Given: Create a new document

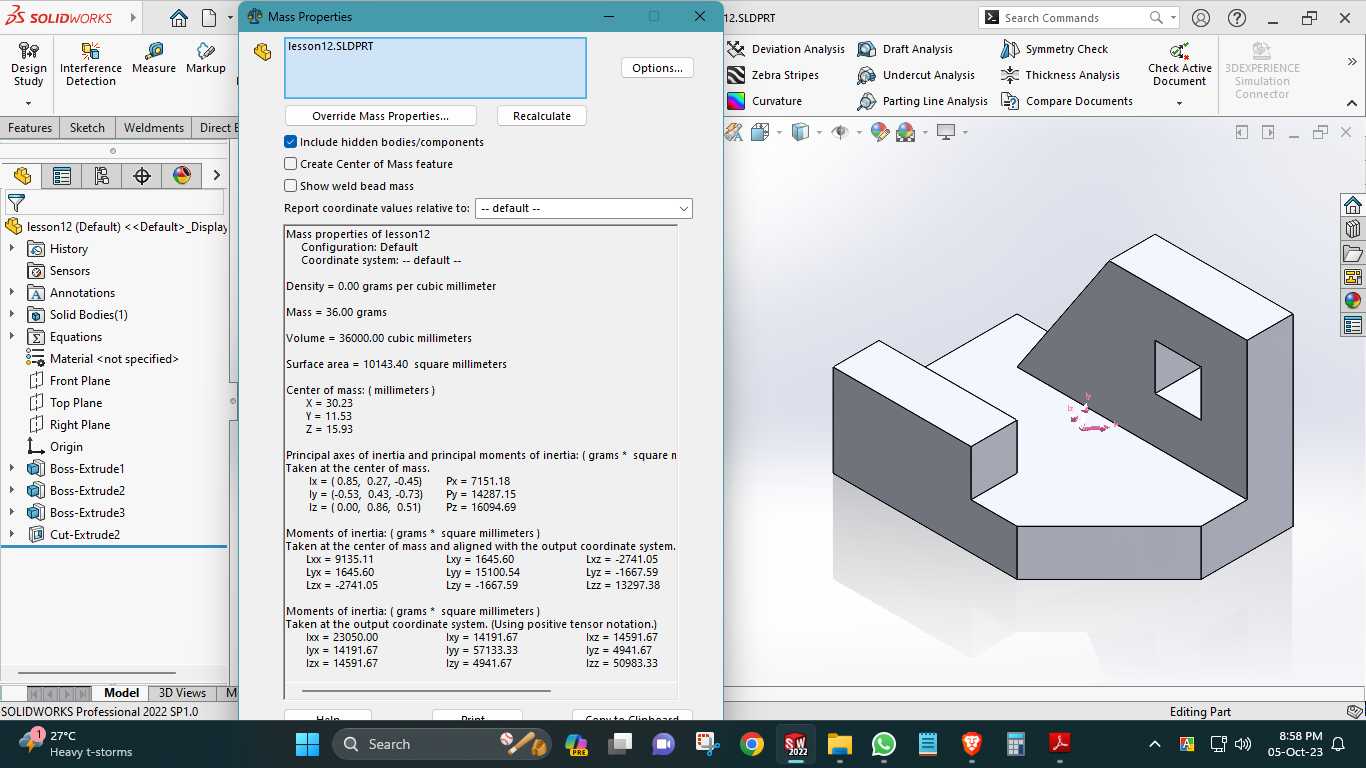Looking at the screenshot, I should pyautogui.click(x=209, y=18).
